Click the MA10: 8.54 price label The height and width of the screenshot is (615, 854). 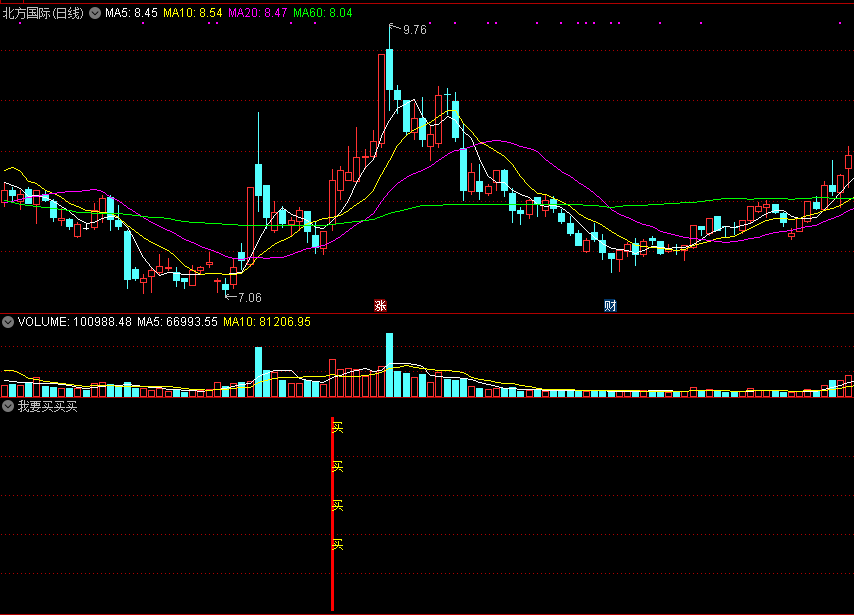[x=193, y=13]
